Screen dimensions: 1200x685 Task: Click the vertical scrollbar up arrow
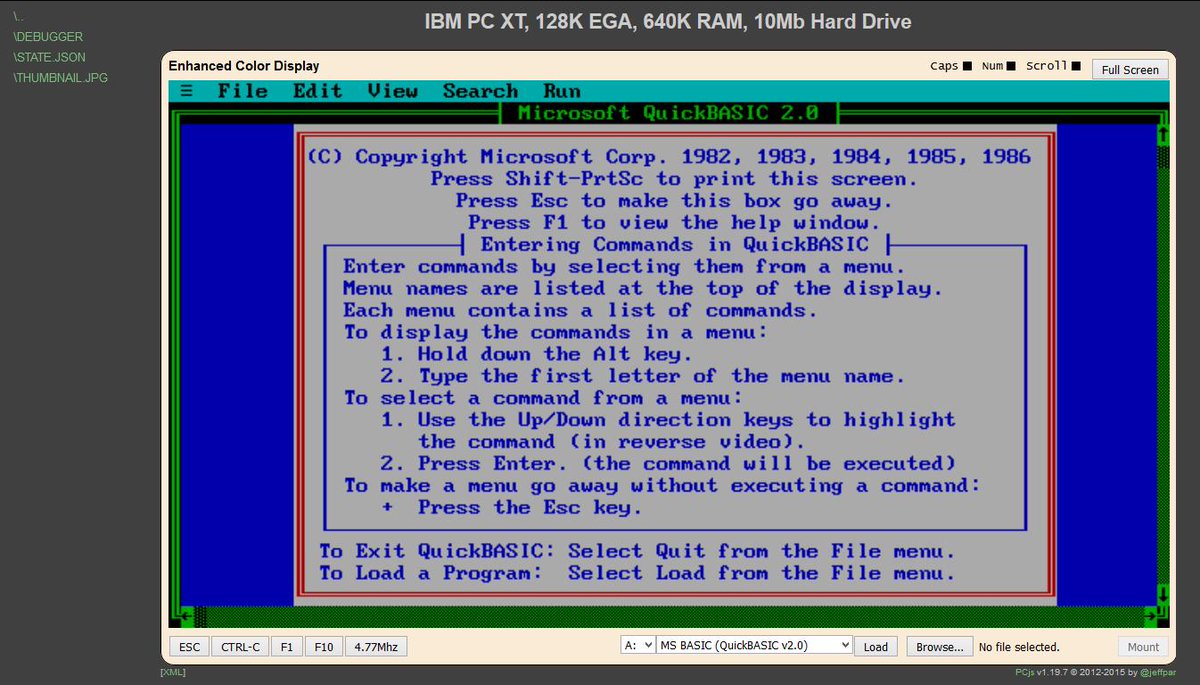(1163, 135)
